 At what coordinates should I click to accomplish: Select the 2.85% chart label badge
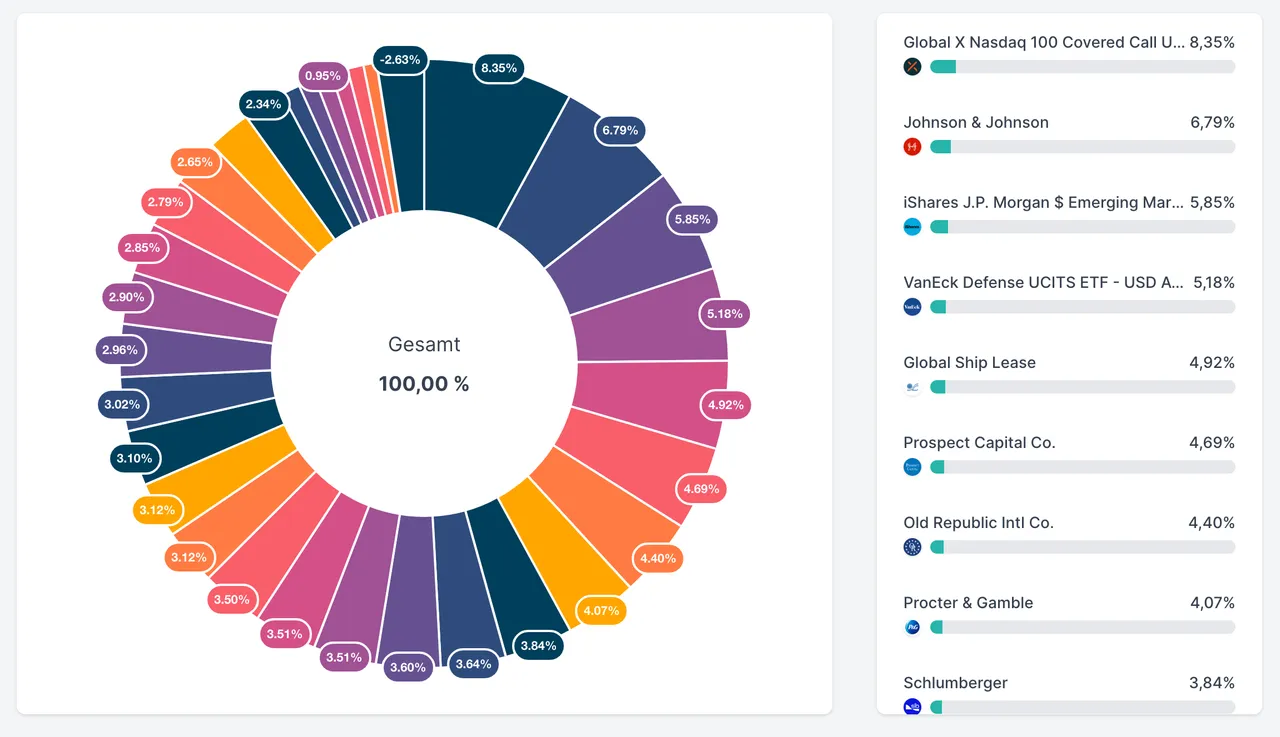click(x=142, y=247)
